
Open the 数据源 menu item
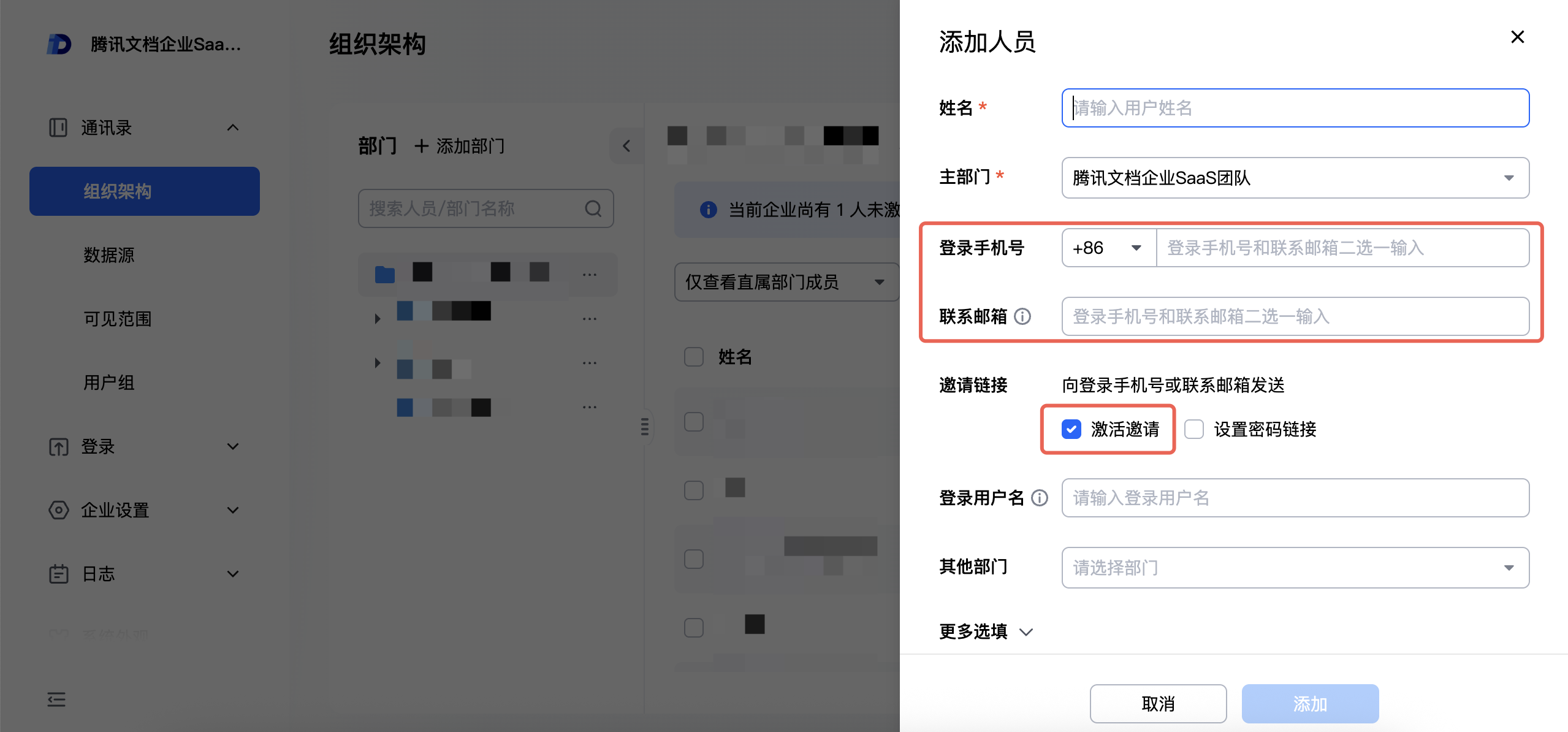pos(109,255)
